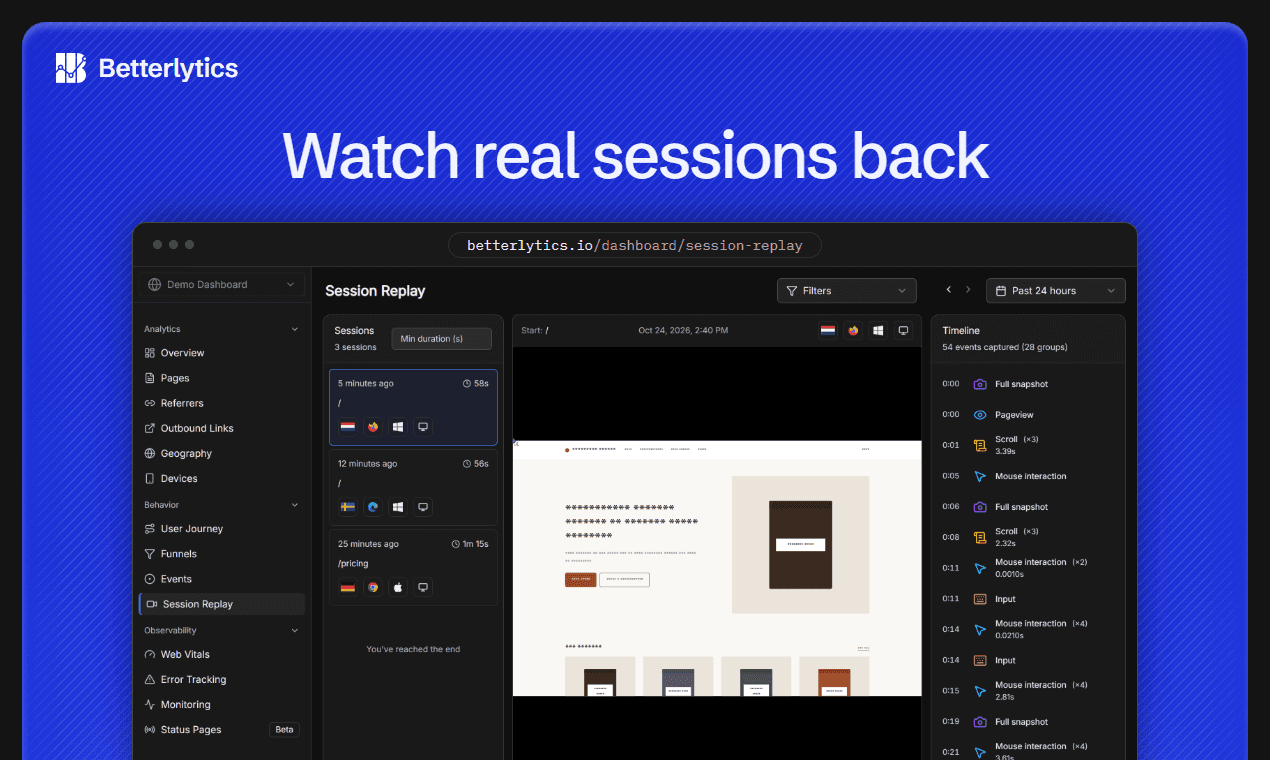Open the Overview page icon in sidebar

pyautogui.click(x=150, y=353)
